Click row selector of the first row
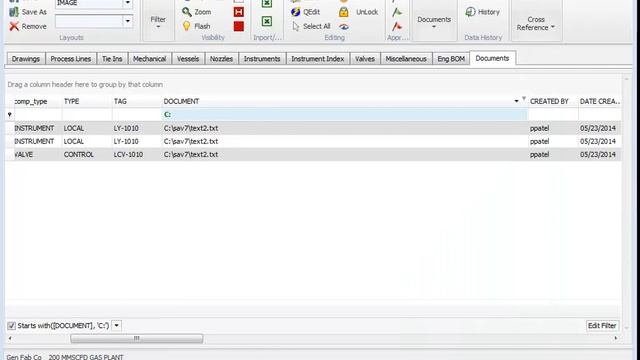The height and width of the screenshot is (360, 640). 10,128
